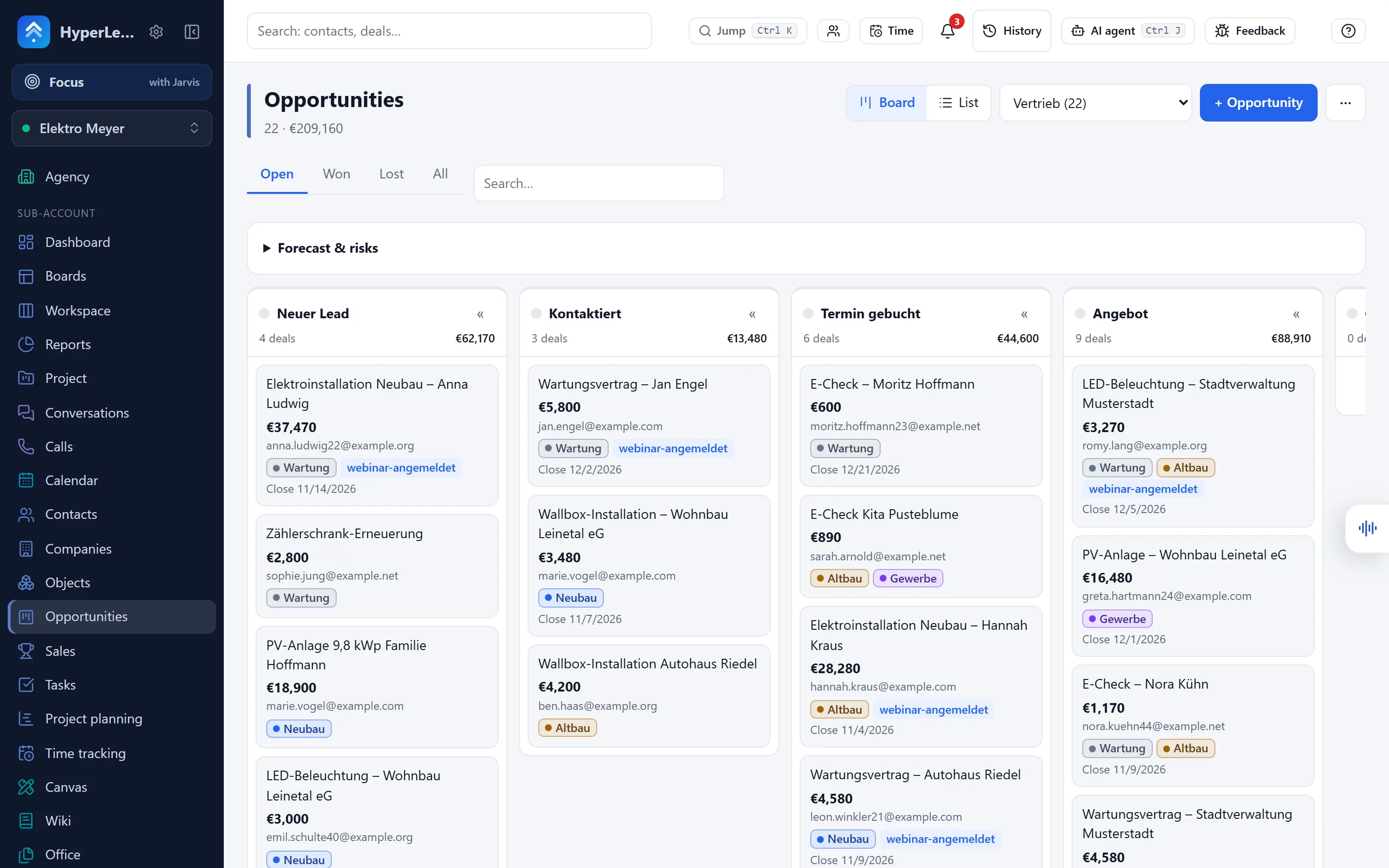The height and width of the screenshot is (868, 1389).
Task: Select the All tab
Action: pos(440,174)
